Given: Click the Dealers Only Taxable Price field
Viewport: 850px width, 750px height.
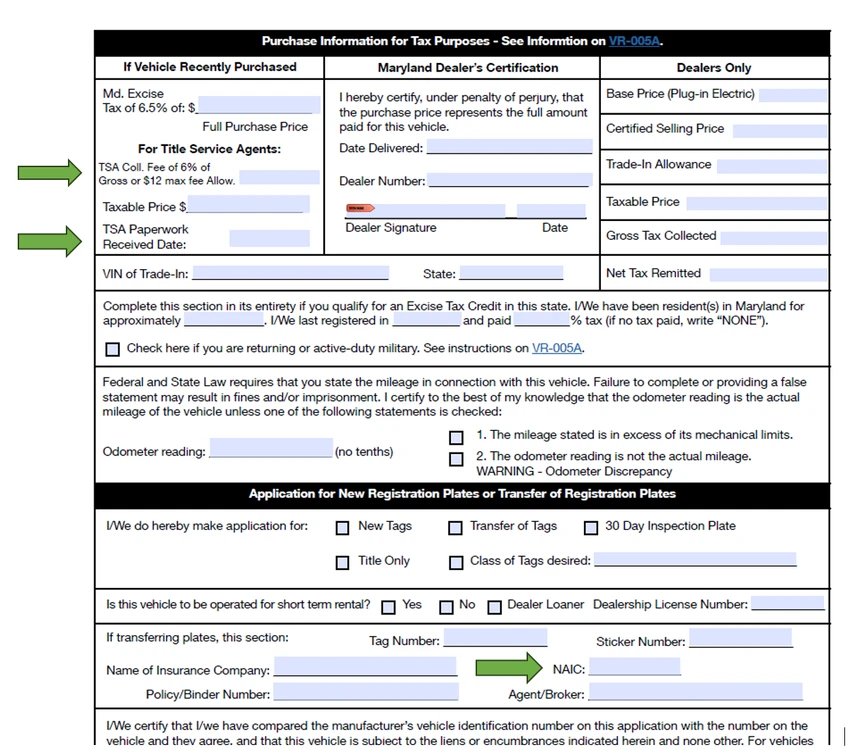Looking at the screenshot, I should [x=757, y=203].
